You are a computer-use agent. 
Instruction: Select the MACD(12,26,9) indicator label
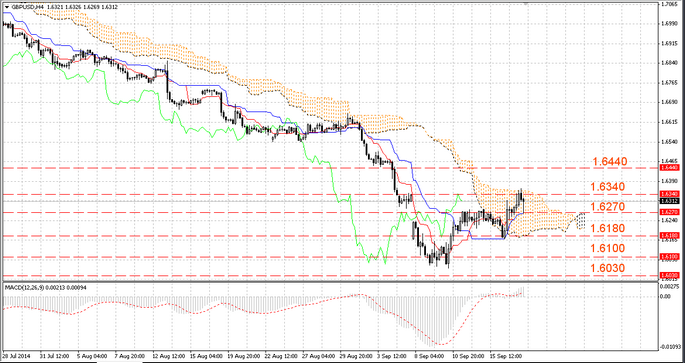coord(24,288)
